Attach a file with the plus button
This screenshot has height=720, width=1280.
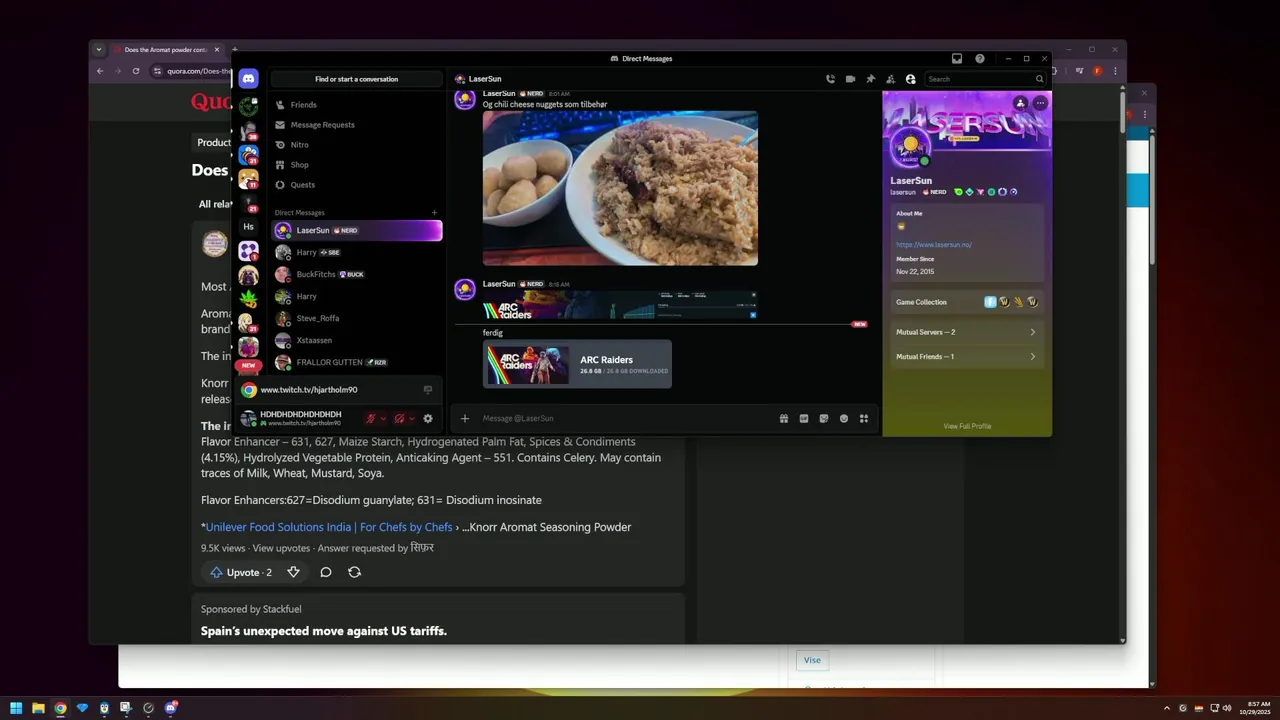click(x=465, y=418)
